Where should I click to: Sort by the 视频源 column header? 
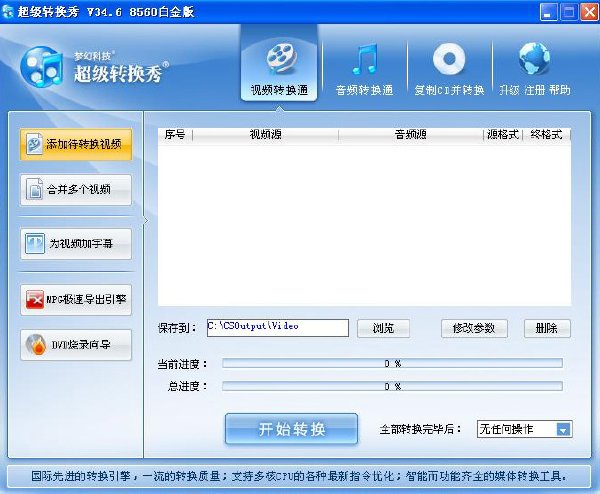point(266,135)
